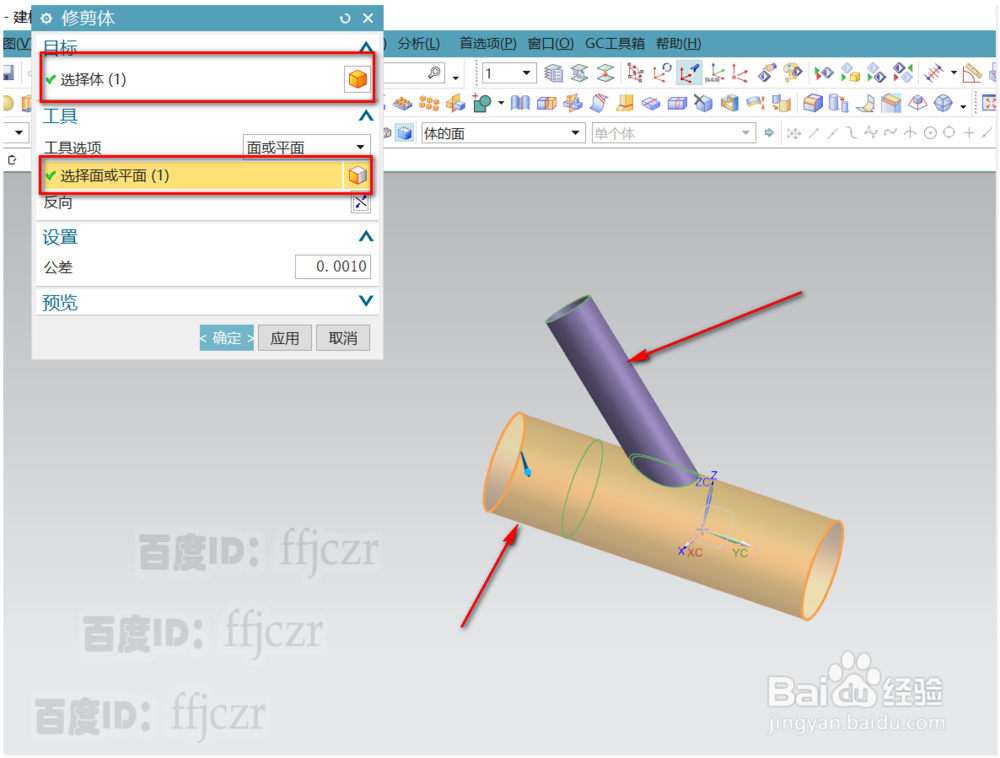Close the 修剪体 dialog

tap(368, 18)
